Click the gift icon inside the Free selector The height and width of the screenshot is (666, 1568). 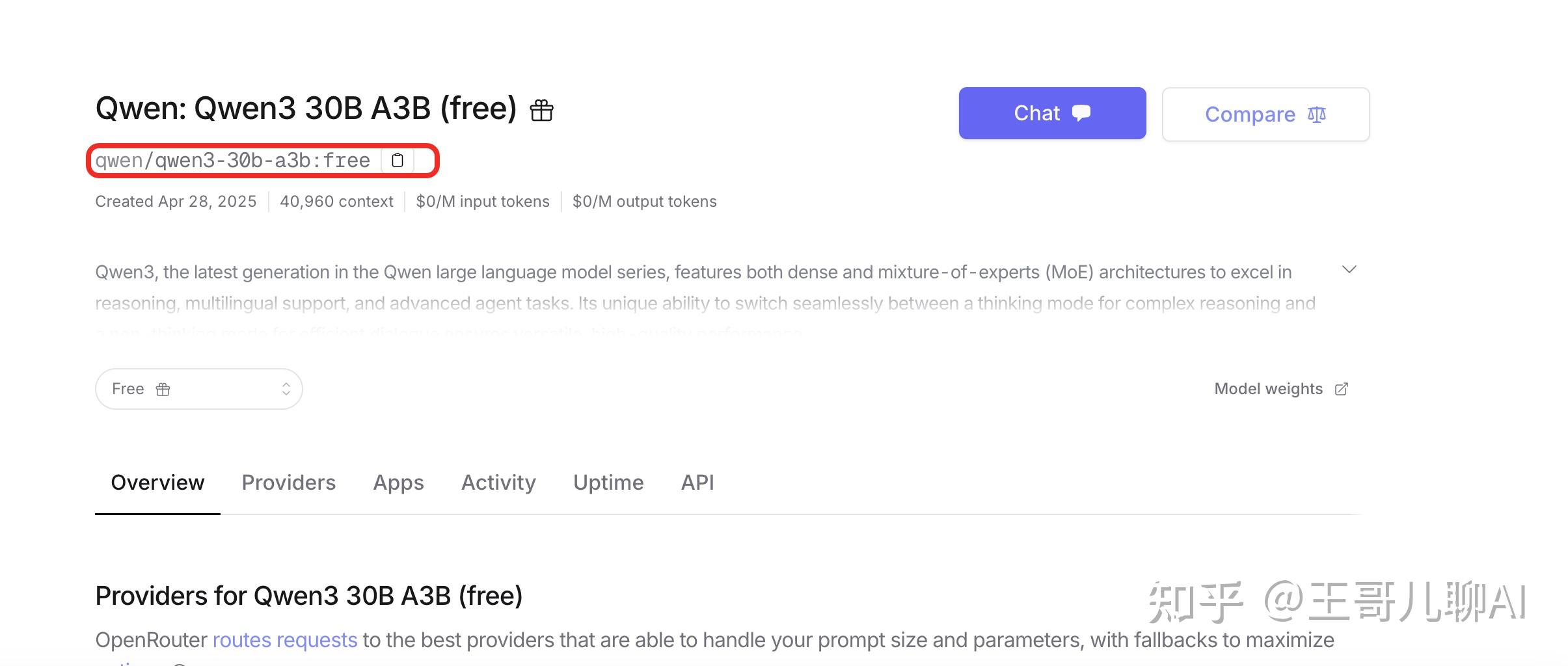coord(163,389)
